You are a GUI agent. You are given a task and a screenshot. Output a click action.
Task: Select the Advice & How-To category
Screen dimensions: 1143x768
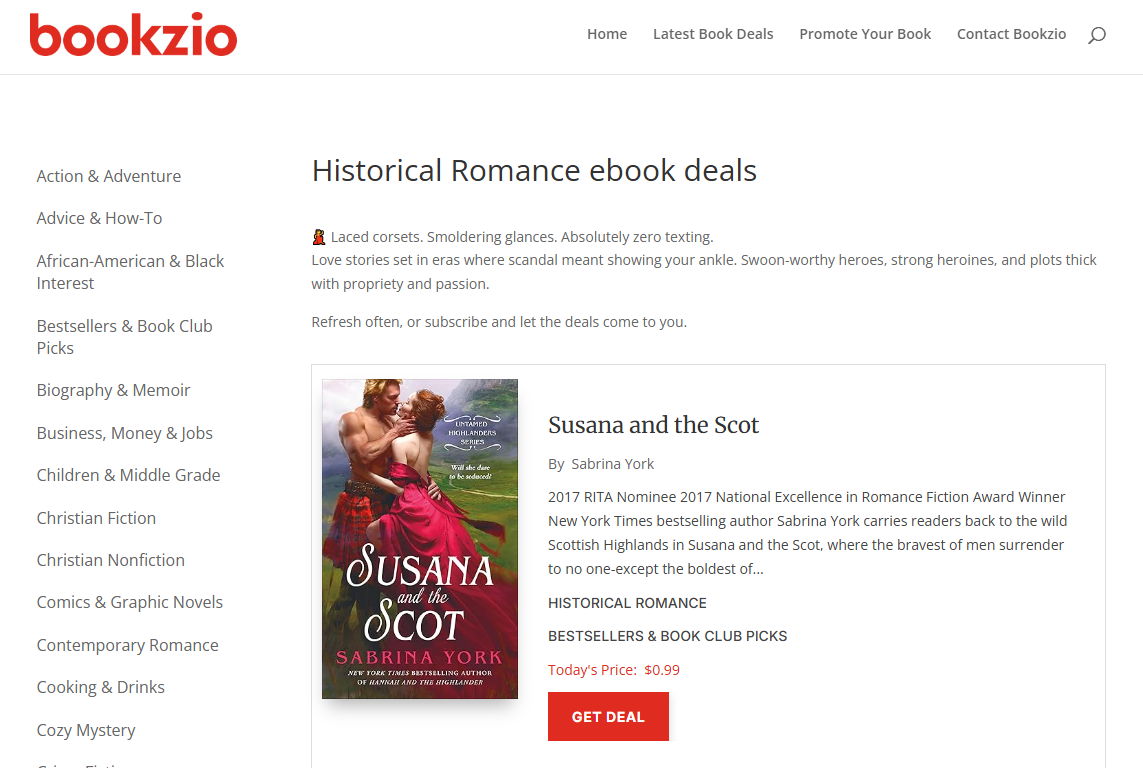point(99,217)
